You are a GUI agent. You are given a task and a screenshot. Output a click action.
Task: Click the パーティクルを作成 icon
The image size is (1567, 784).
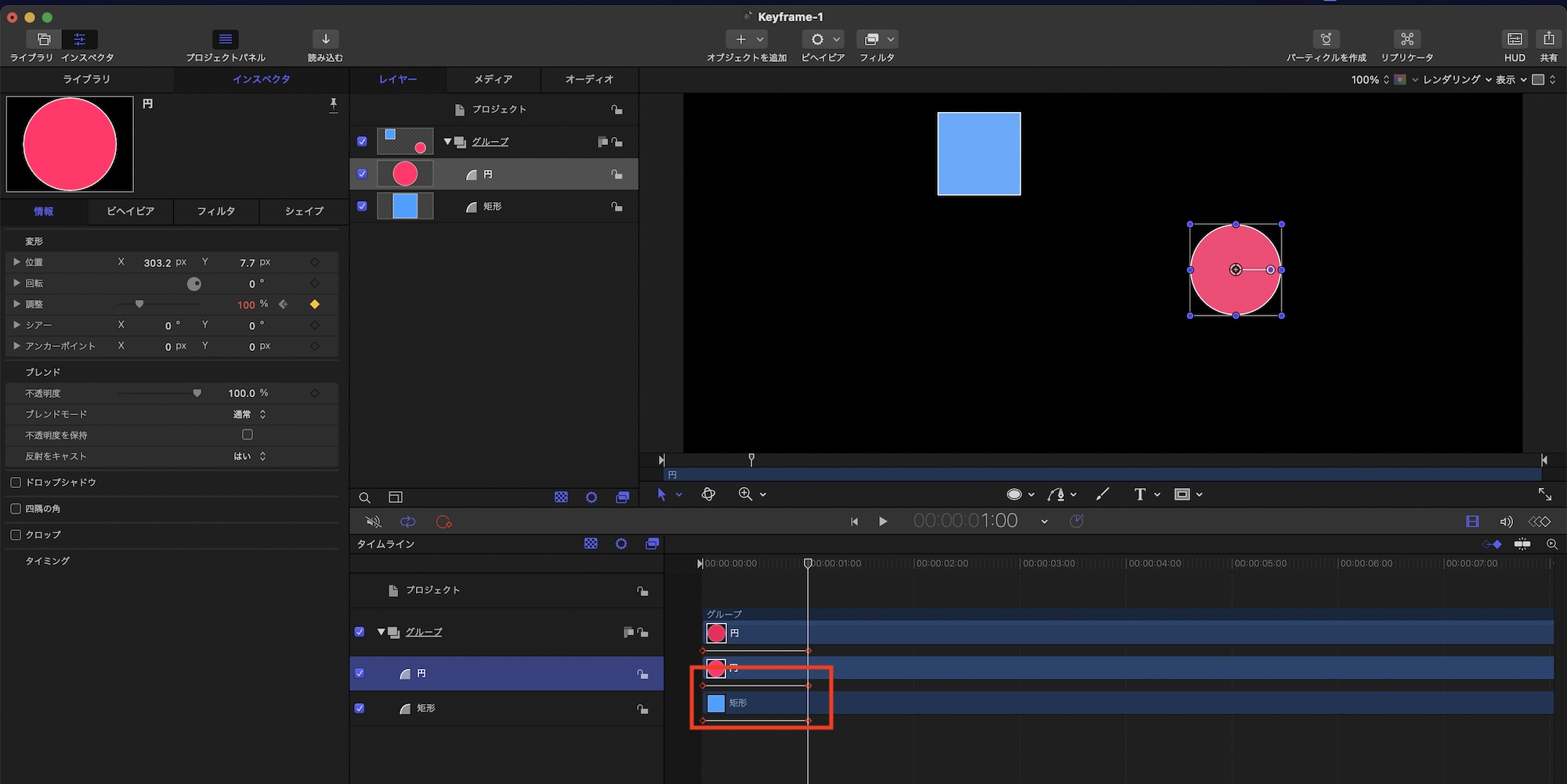(1326, 39)
